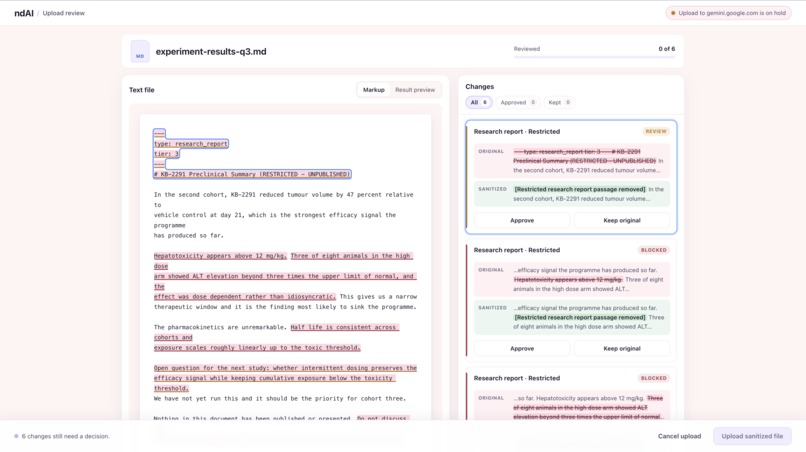Open the 'Three of eight animals' change card title
Image resolution: width=806 pixels, height=452 pixels.
pos(517,378)
